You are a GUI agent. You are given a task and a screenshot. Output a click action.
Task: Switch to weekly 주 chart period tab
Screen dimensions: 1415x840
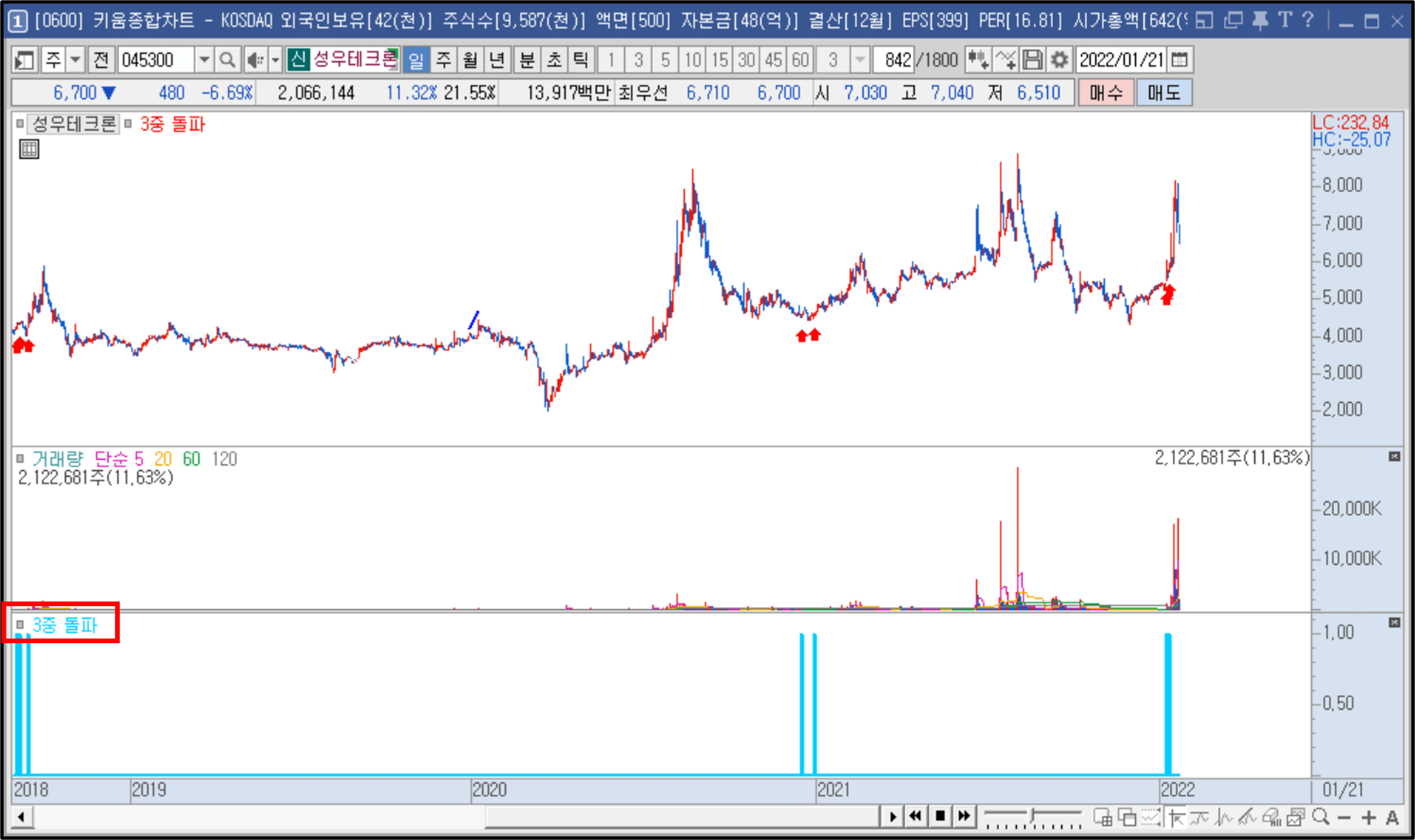(444, 60)
